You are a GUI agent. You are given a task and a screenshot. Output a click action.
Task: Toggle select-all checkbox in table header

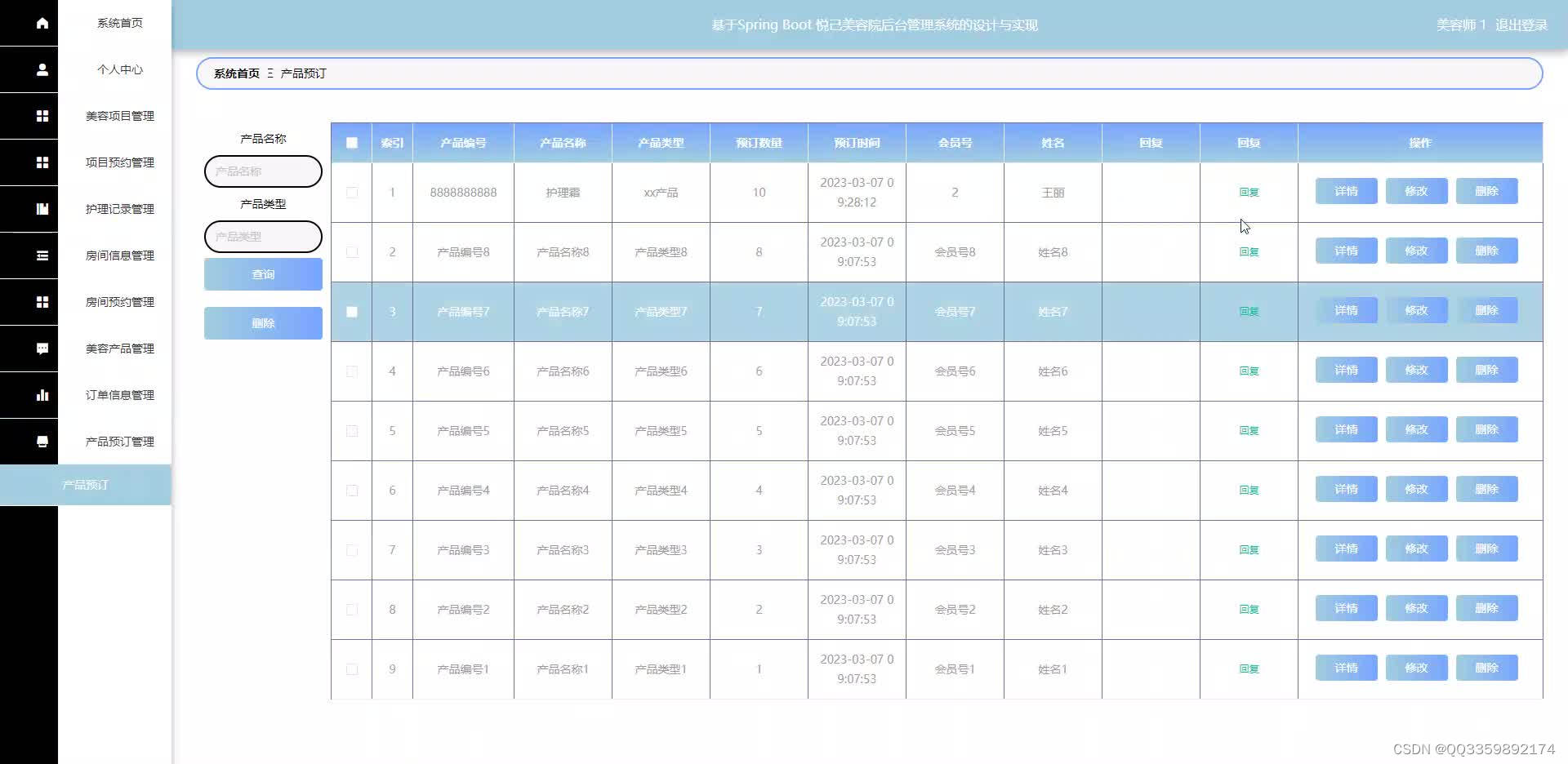352,143
